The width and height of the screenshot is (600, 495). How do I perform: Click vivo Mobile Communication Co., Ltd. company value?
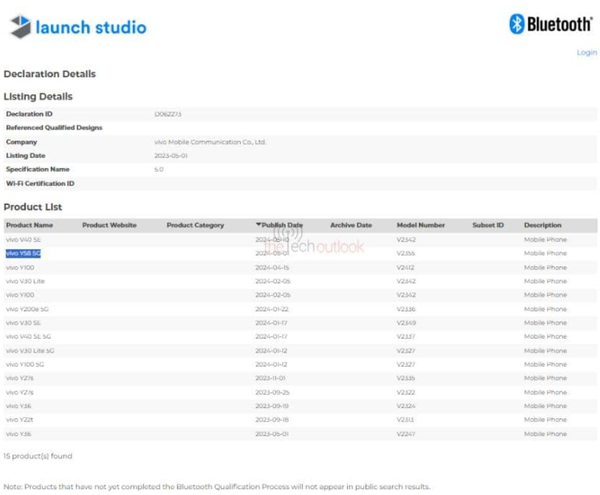(x=210, y=142)
